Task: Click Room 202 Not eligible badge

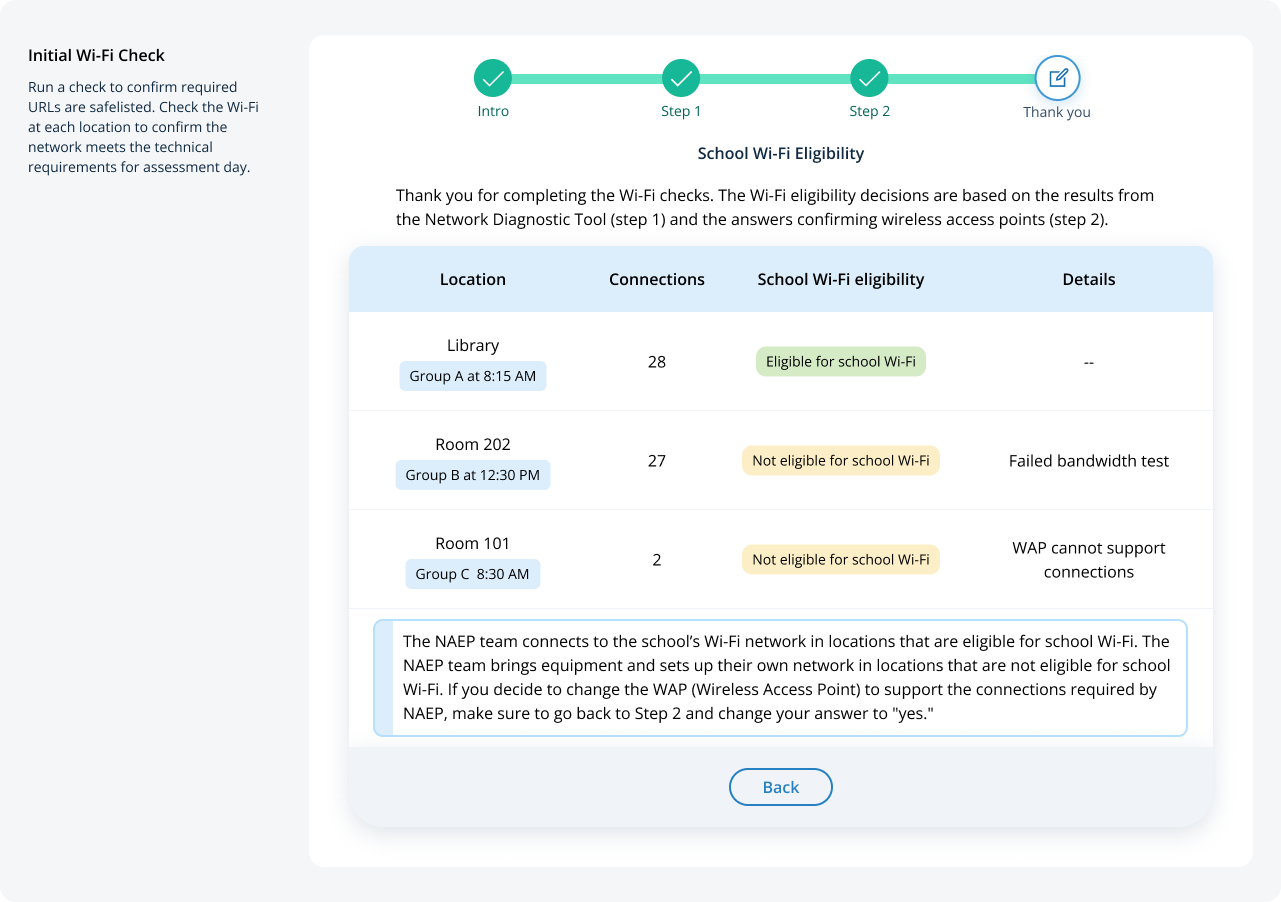Action: 840,461
